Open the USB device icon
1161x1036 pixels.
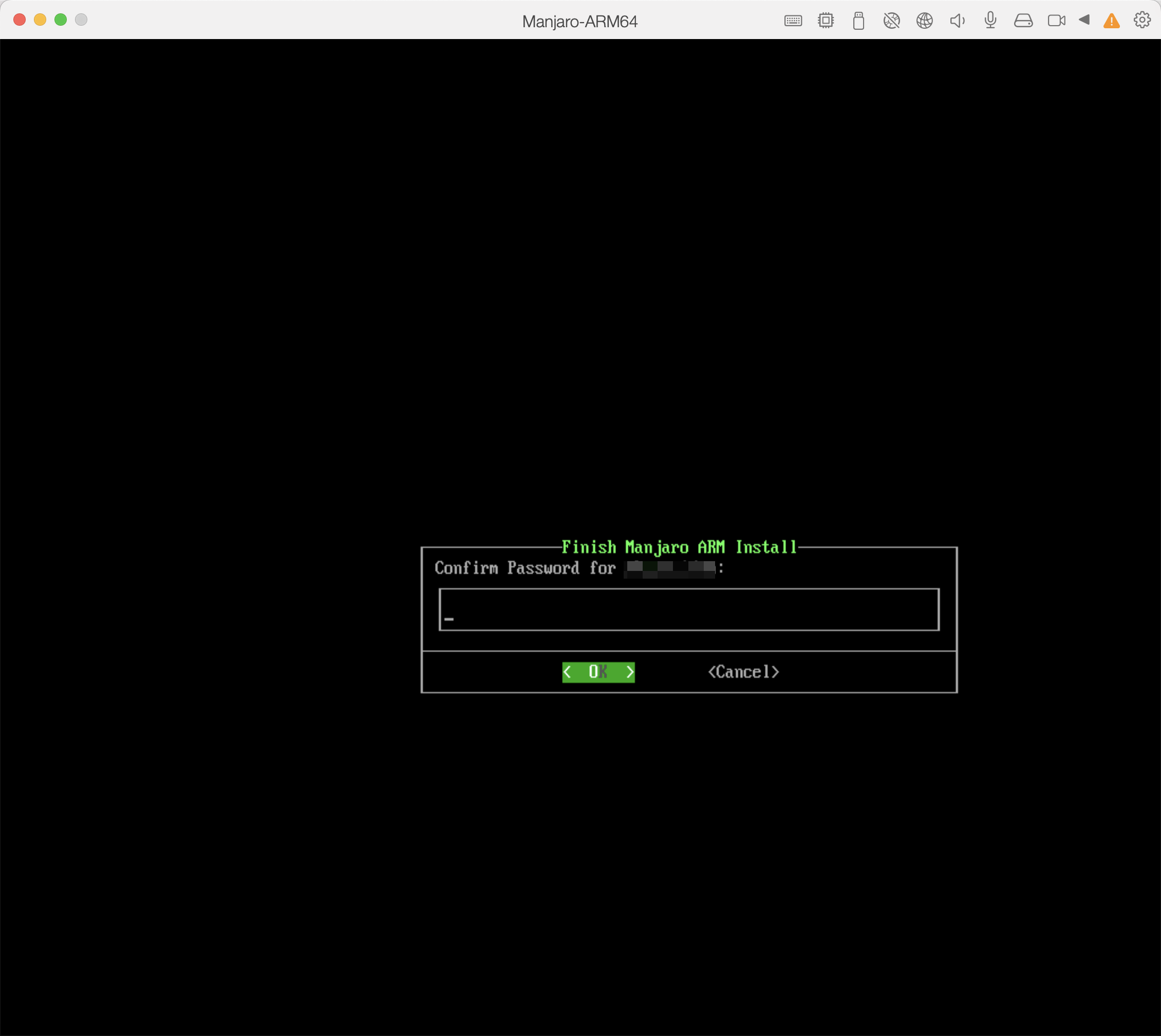859,21
